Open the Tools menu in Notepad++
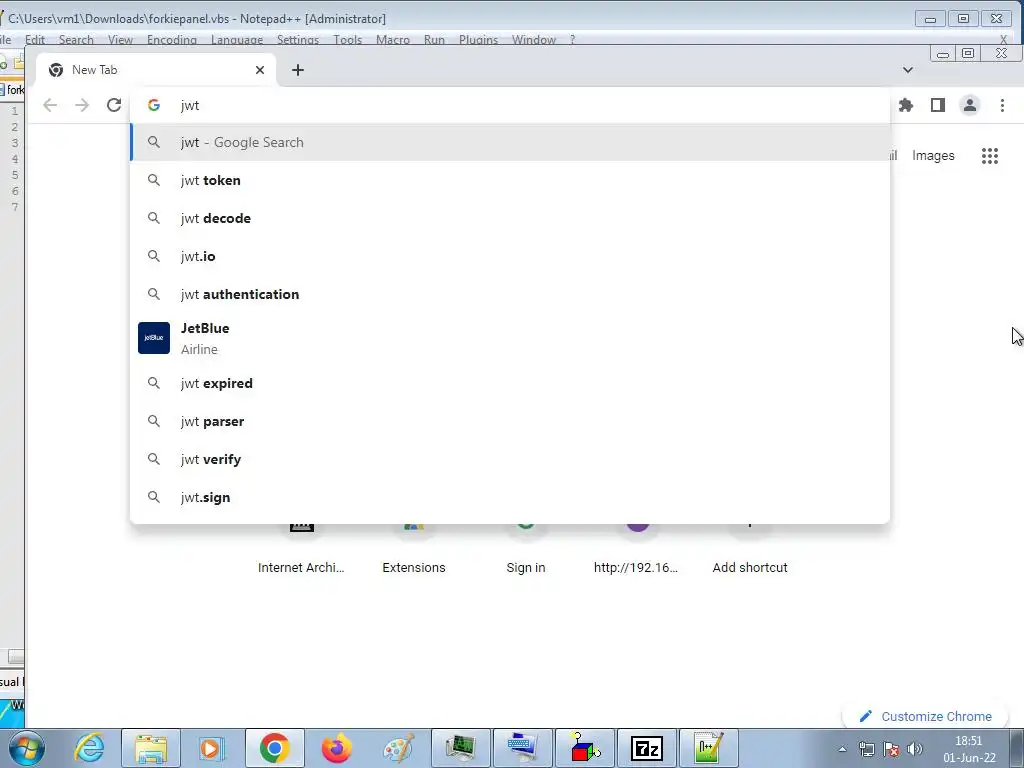The height and width of the screenshot is (768, 1024). (347, 40)
